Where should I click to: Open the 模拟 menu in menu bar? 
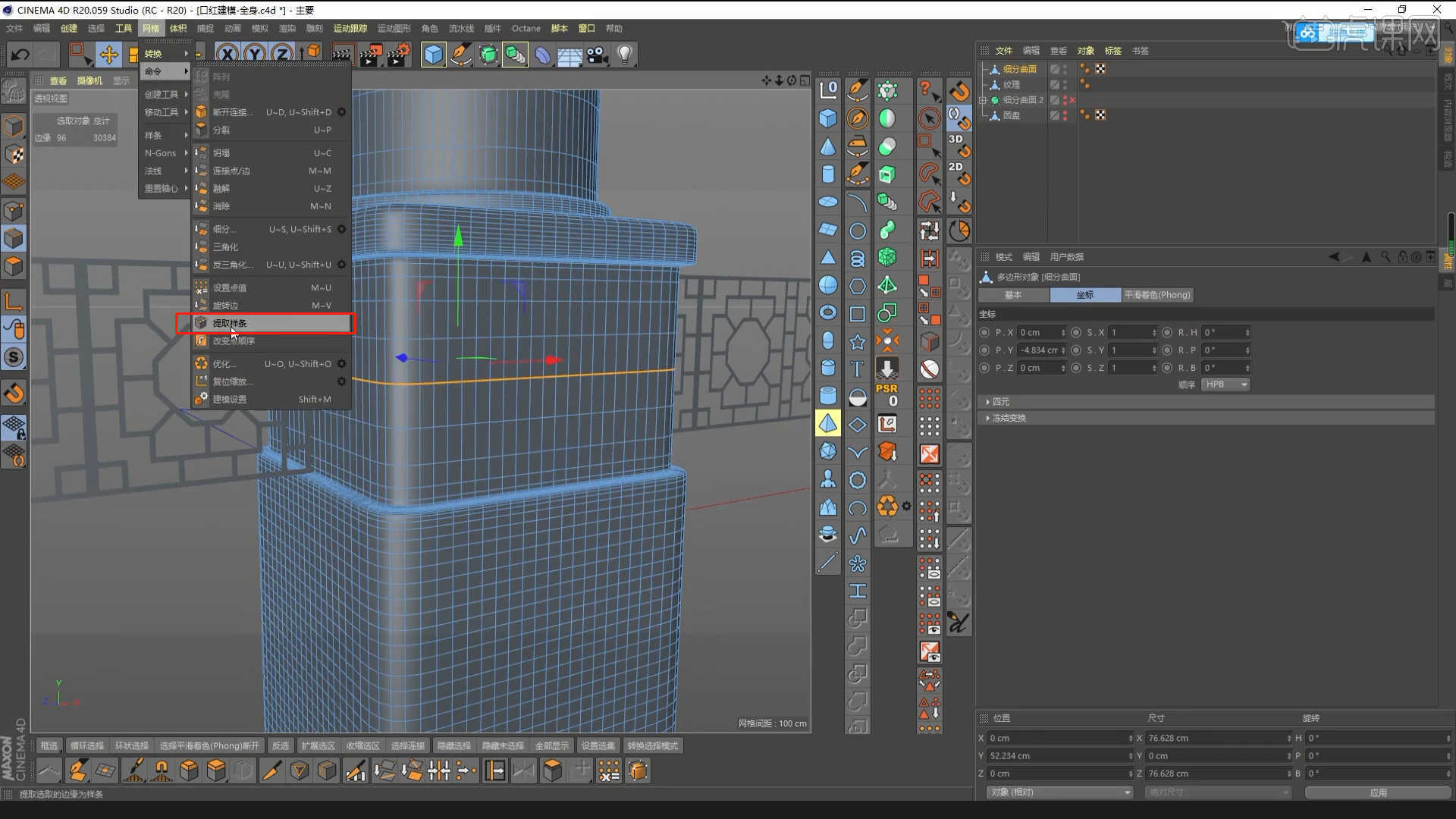[x=260, y=29]
